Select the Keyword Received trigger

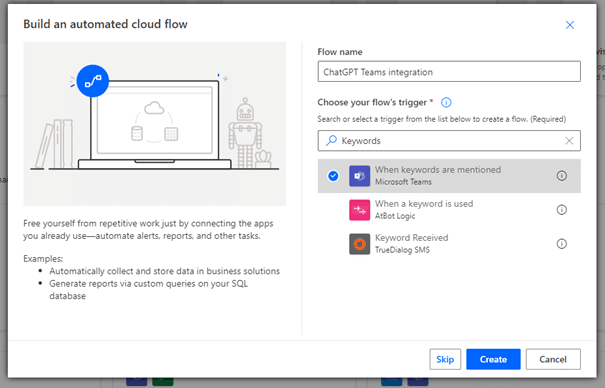coord(449,244)
